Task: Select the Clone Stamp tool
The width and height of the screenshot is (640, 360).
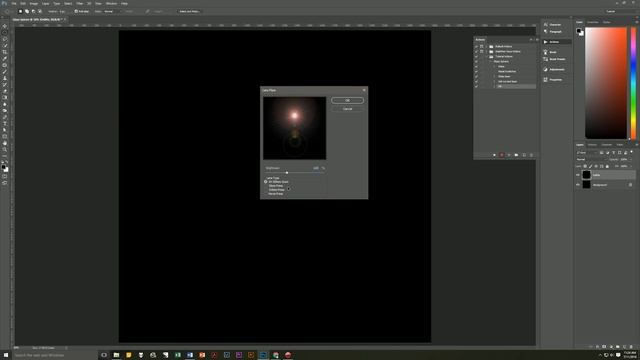Action: click(5, 78)
